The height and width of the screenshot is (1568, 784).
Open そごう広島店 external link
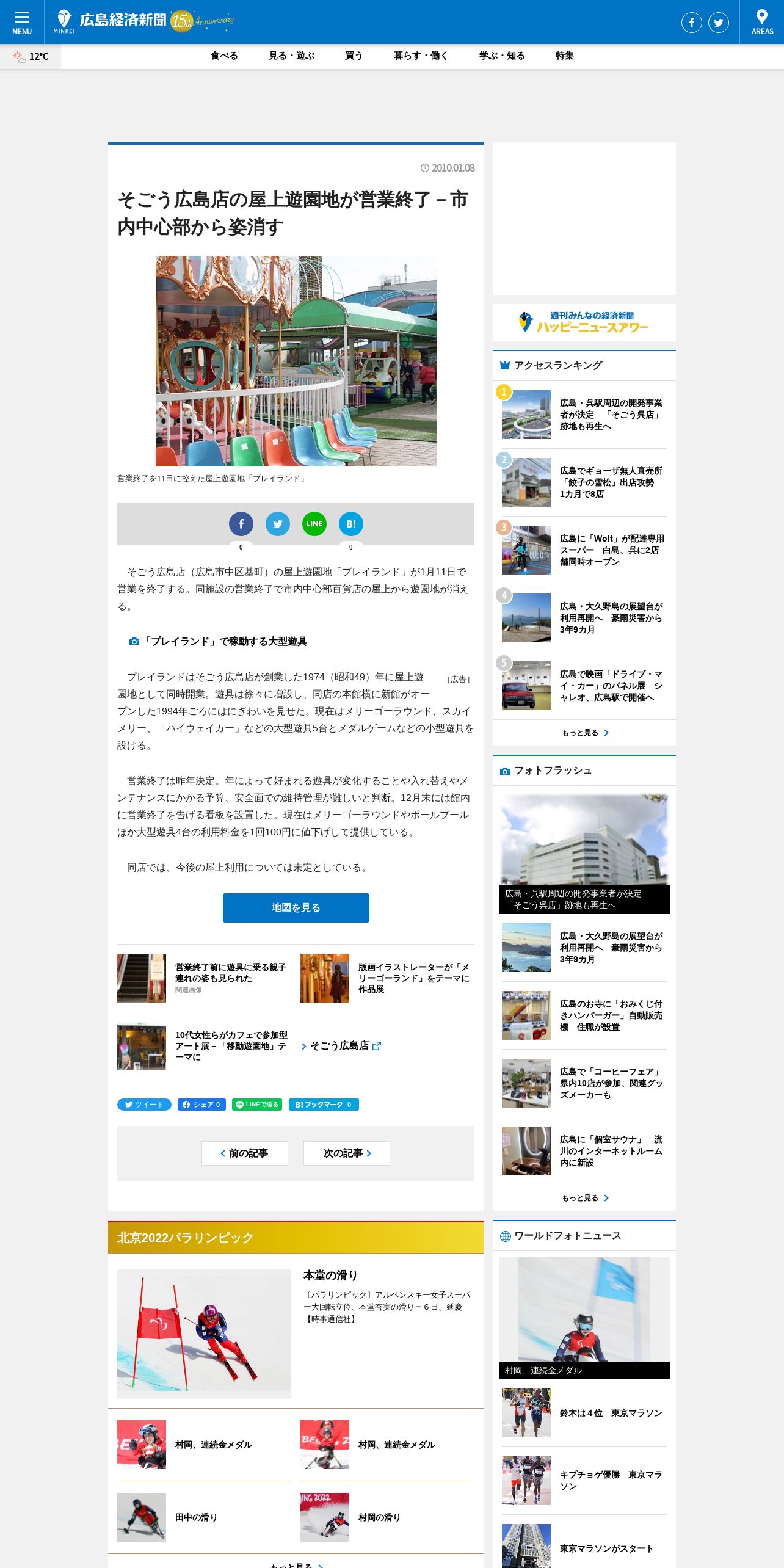(339, 1046)
